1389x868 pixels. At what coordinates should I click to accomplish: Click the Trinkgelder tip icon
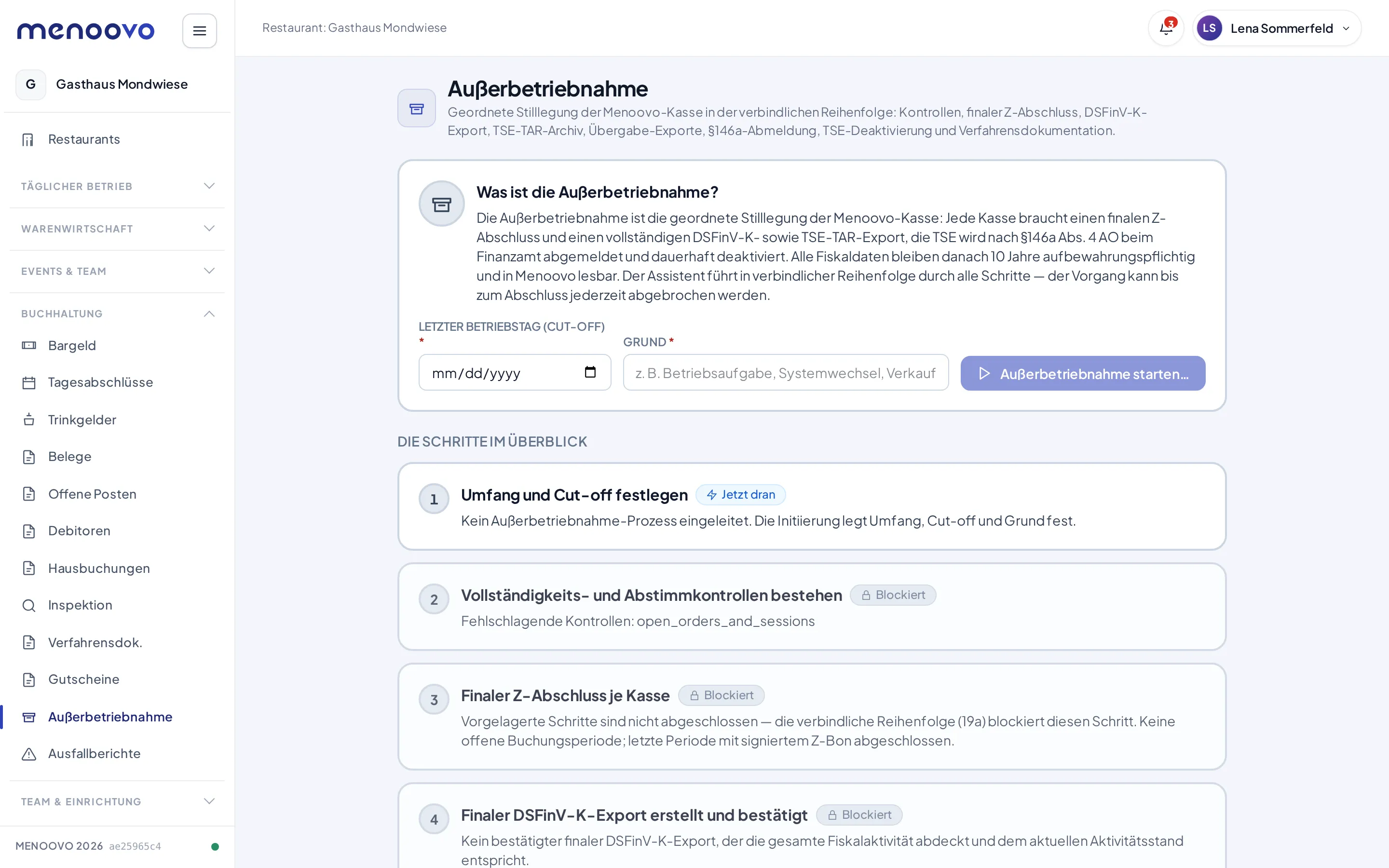coord(29,420)
